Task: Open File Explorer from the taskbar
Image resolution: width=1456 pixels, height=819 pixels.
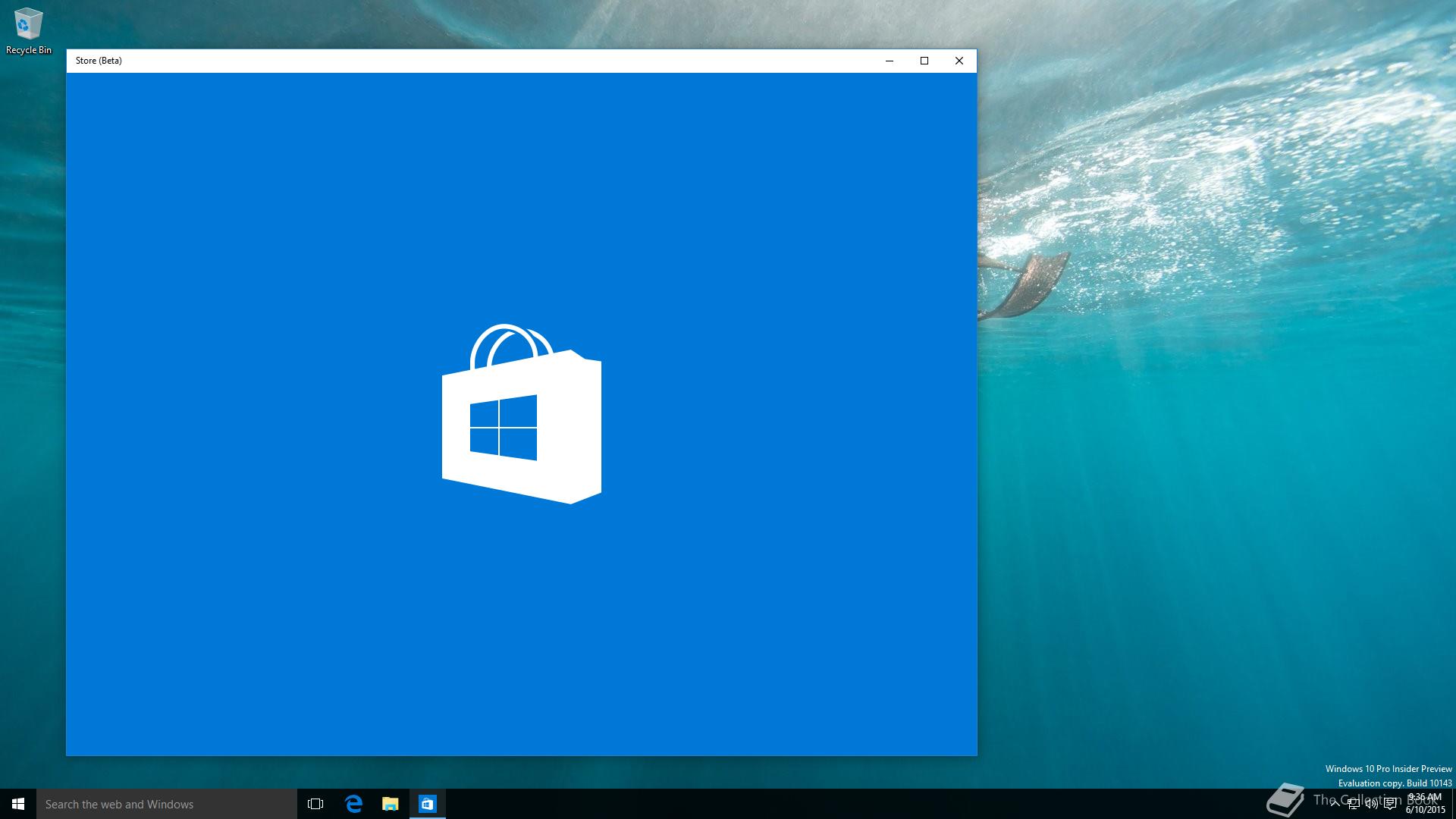Action: point(391,804)
